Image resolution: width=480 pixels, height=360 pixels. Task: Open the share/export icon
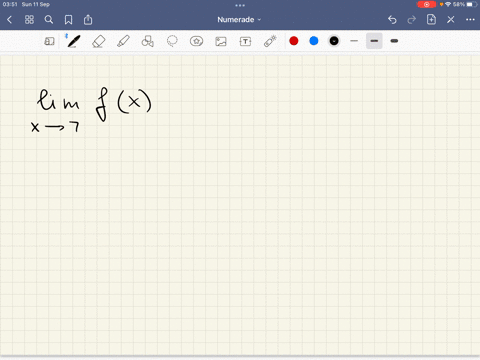coord(88,20)
